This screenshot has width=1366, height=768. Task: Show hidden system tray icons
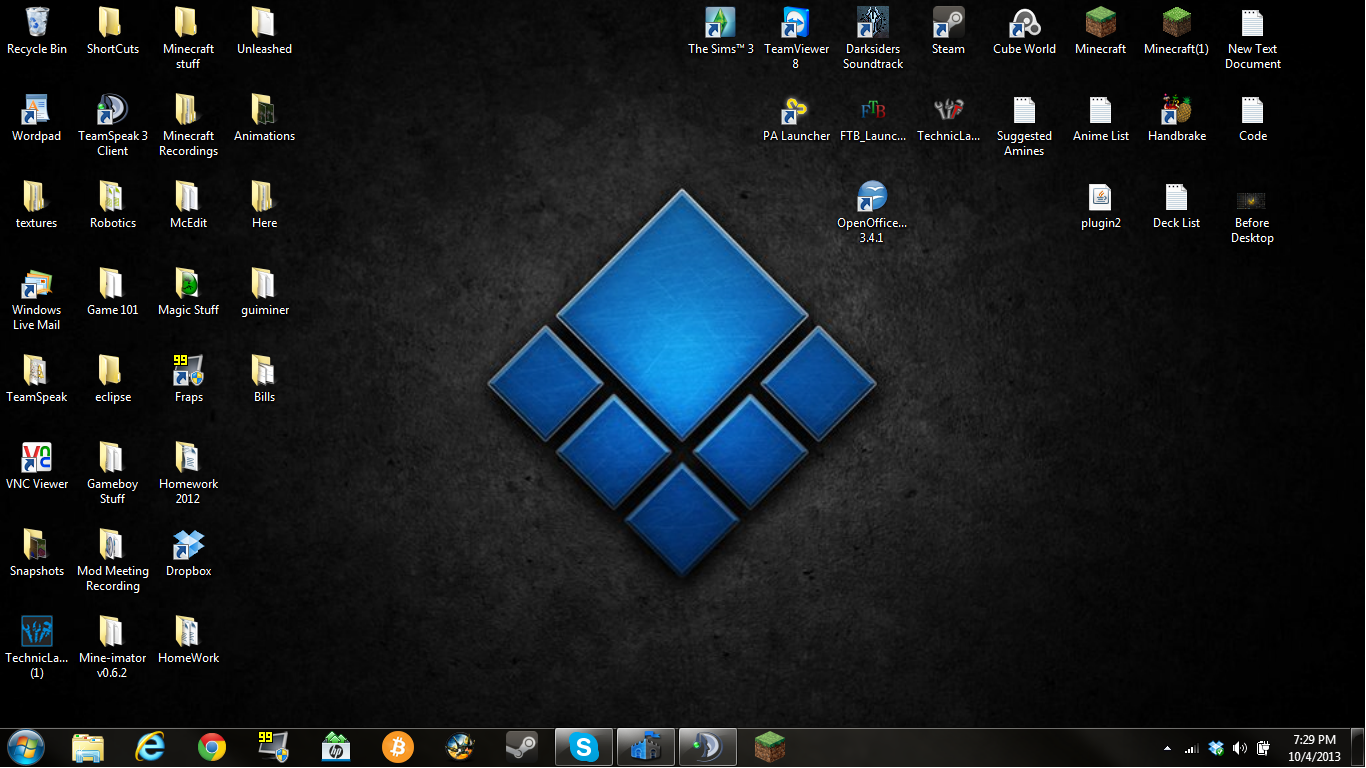pyautogui.click(x=1167, y=748)
